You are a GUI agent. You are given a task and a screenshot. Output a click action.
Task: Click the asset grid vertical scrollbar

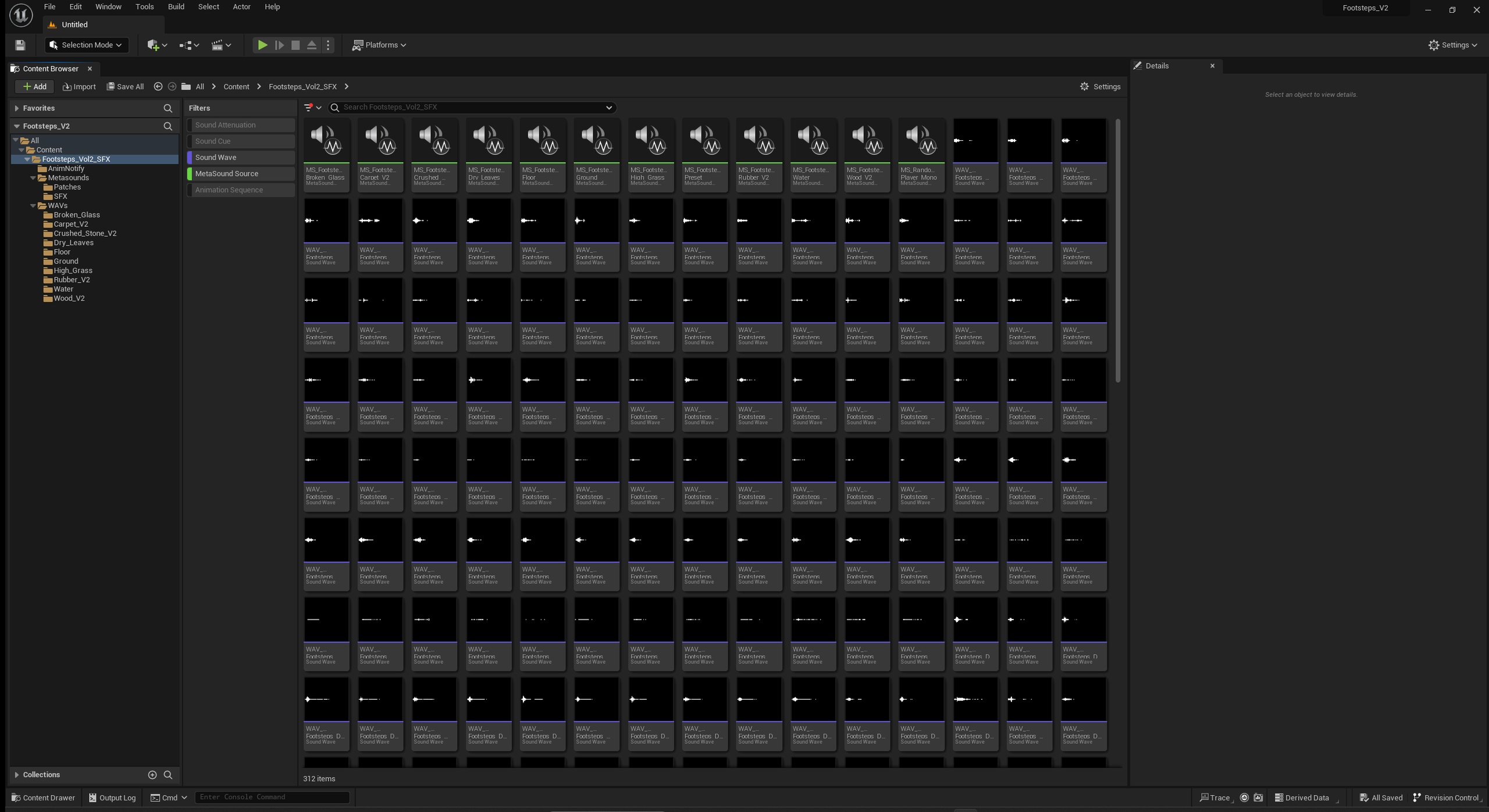click(1118, 250)
